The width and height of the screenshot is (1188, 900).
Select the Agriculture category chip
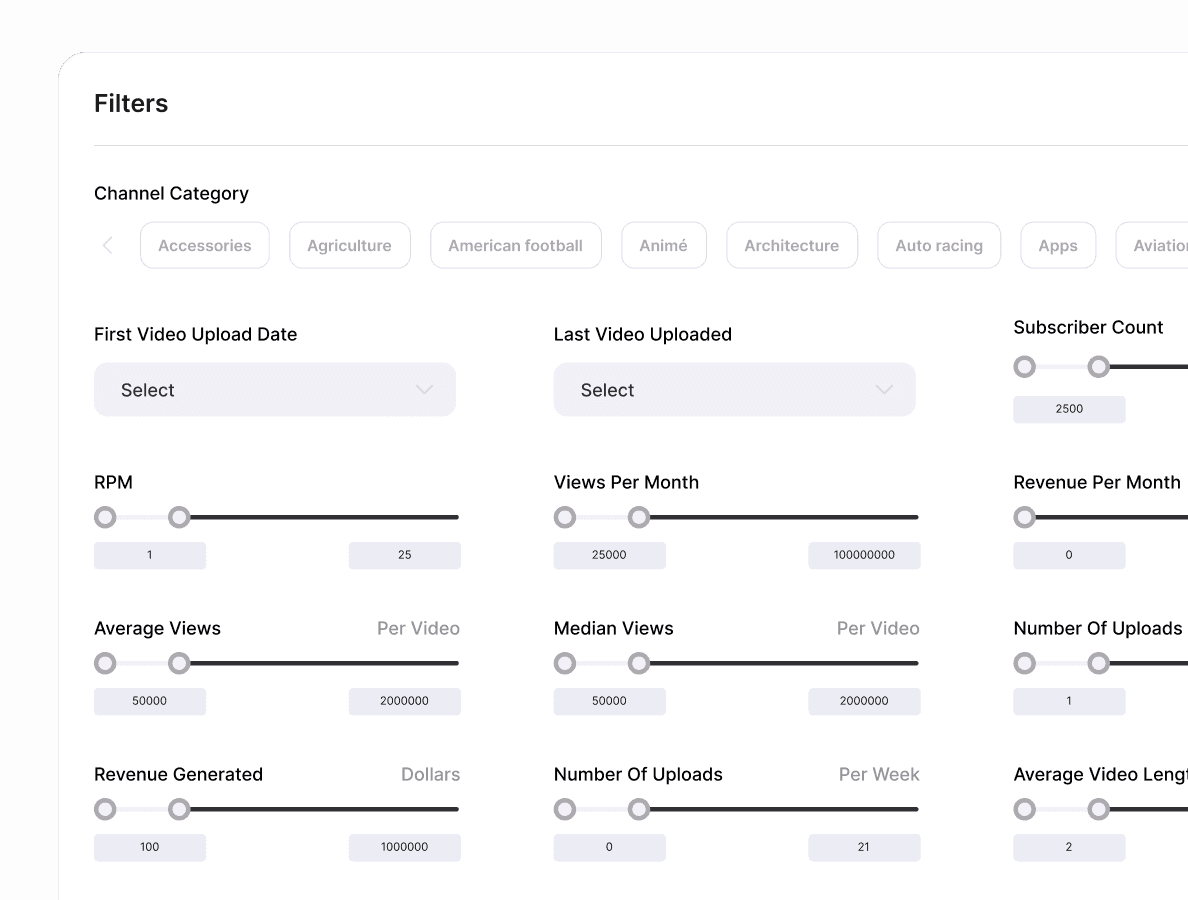coord(349,245)
